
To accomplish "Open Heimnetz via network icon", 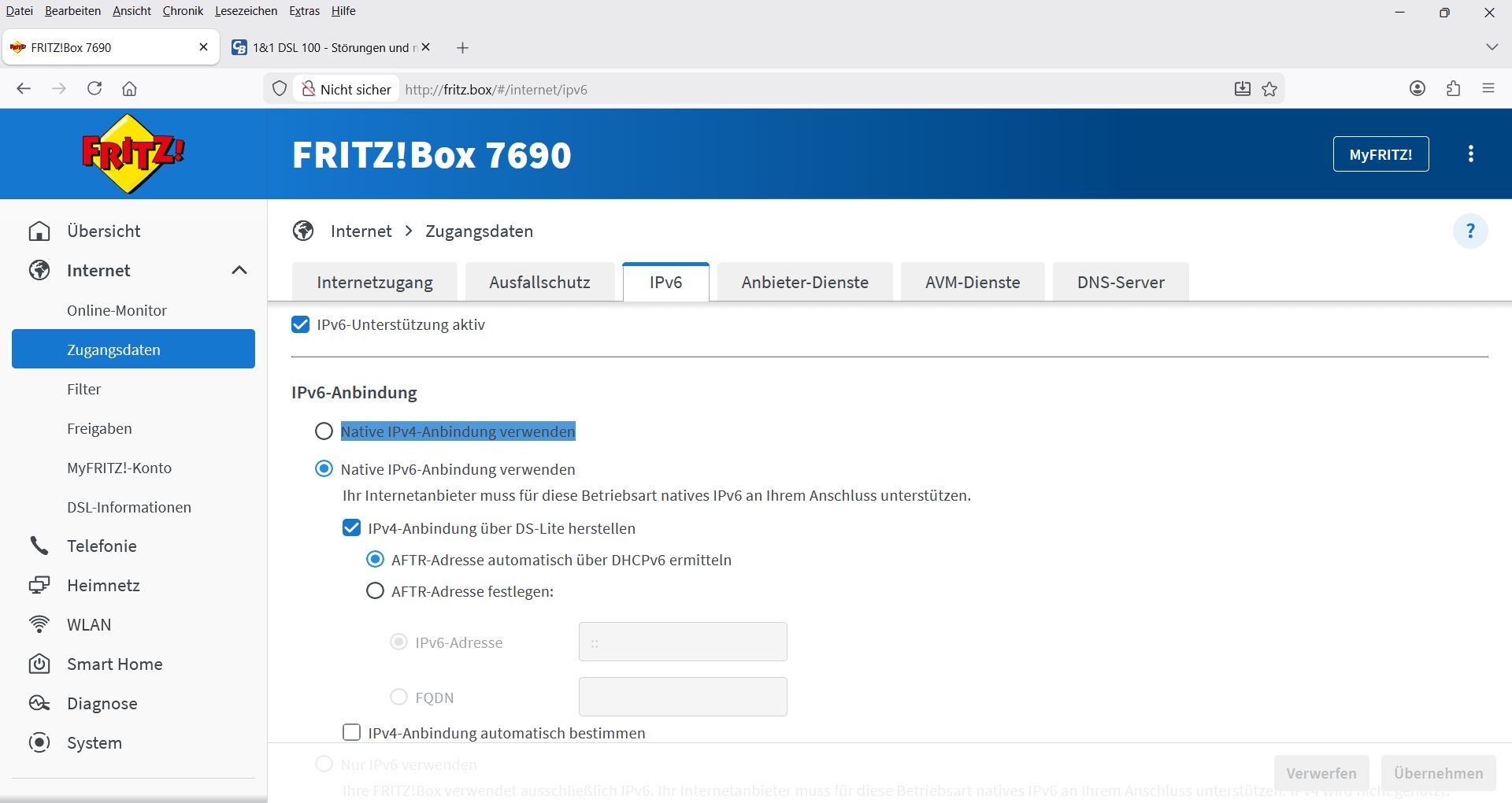I will (39, 585).
